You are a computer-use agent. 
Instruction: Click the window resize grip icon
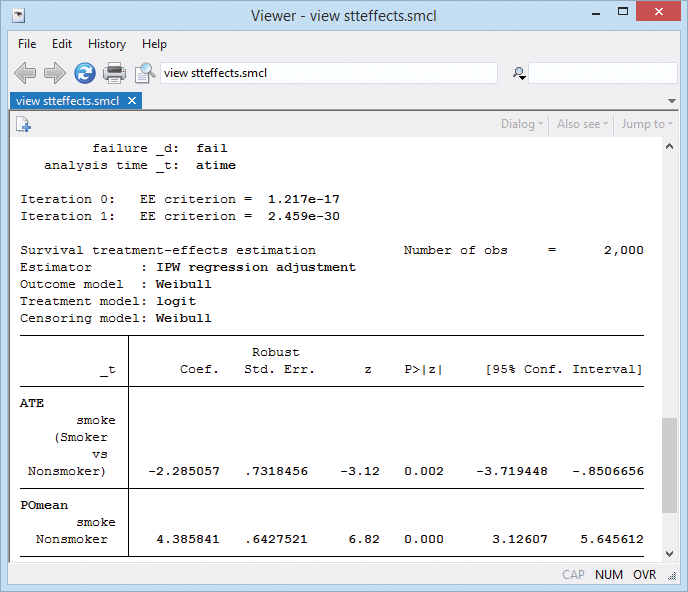pyautogui.click(x=672, y=577)
